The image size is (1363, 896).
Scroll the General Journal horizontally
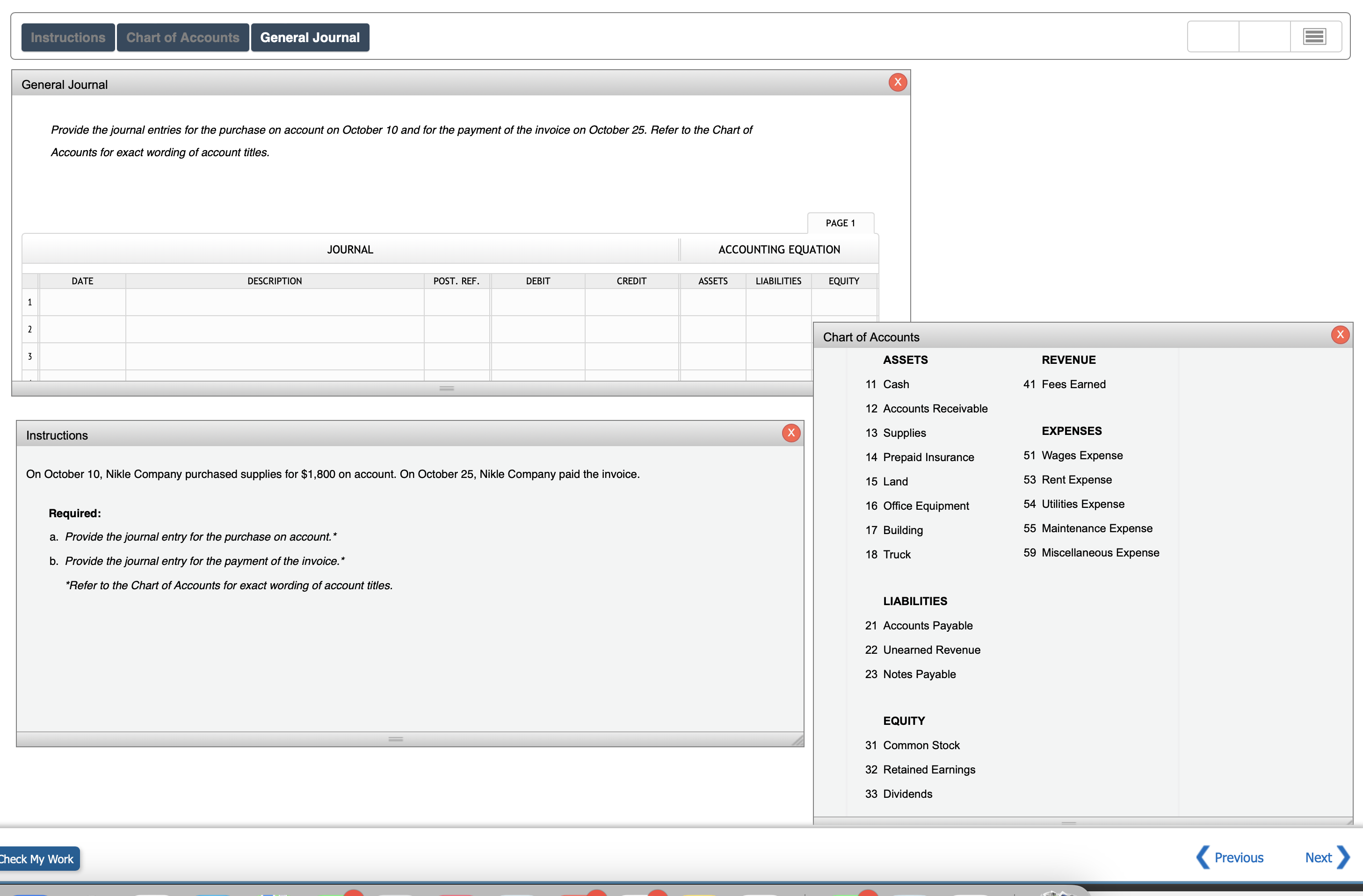pyautogui.click(x=447, y=391)
